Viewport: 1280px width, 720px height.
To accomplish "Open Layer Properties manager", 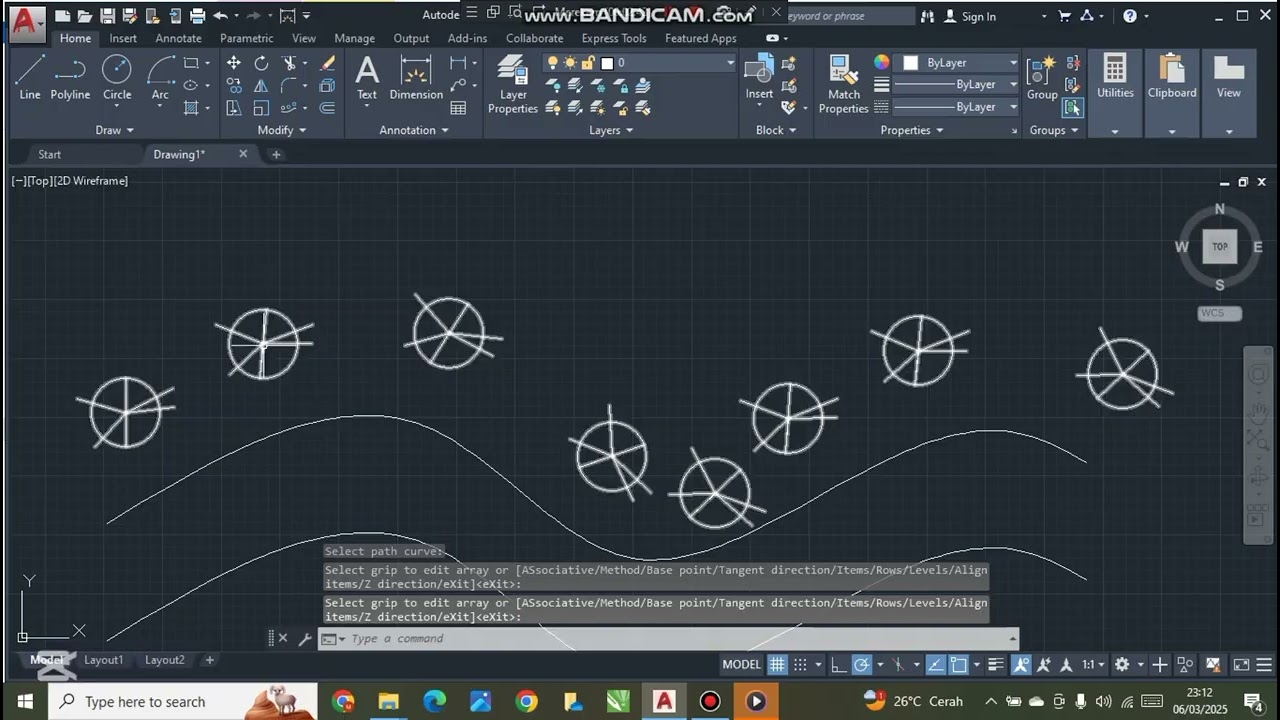I will click(x=513, y=85).
